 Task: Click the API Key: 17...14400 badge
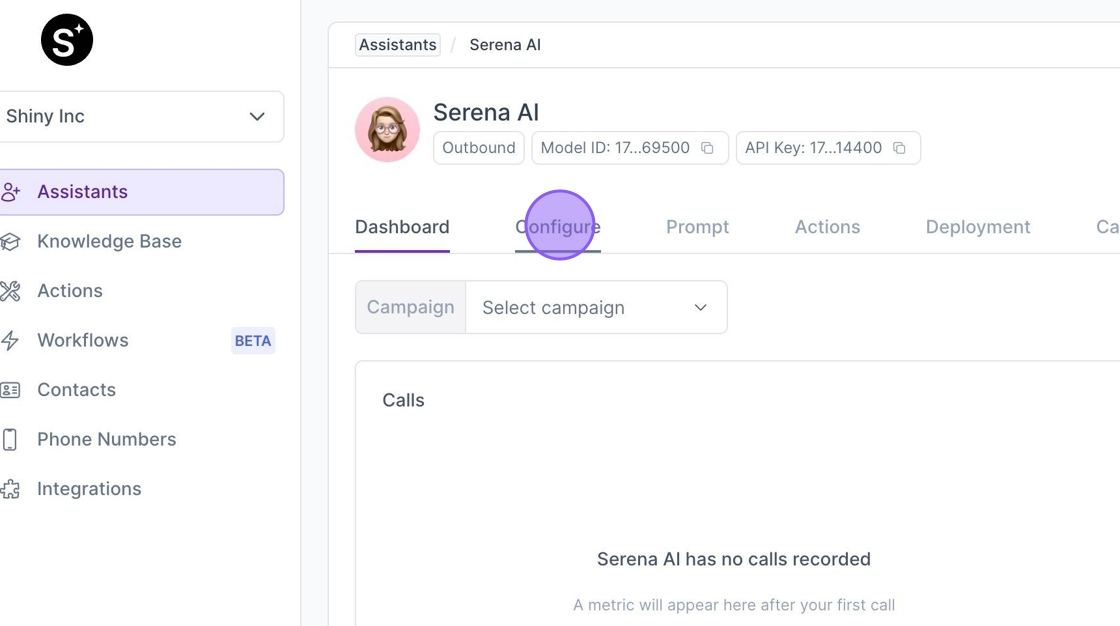tap(829, 148)
